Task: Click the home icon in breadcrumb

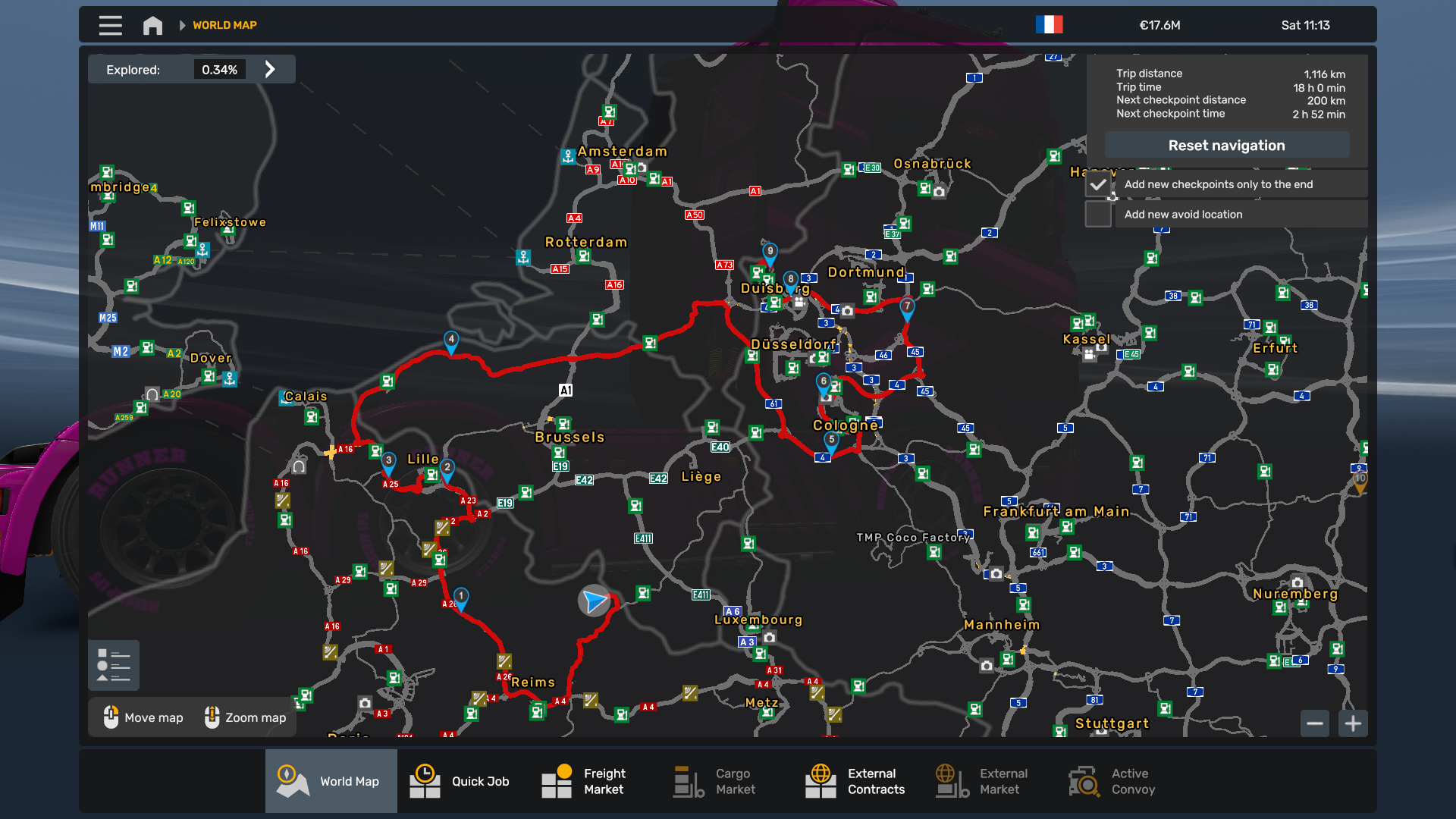Action: [152, 25]
